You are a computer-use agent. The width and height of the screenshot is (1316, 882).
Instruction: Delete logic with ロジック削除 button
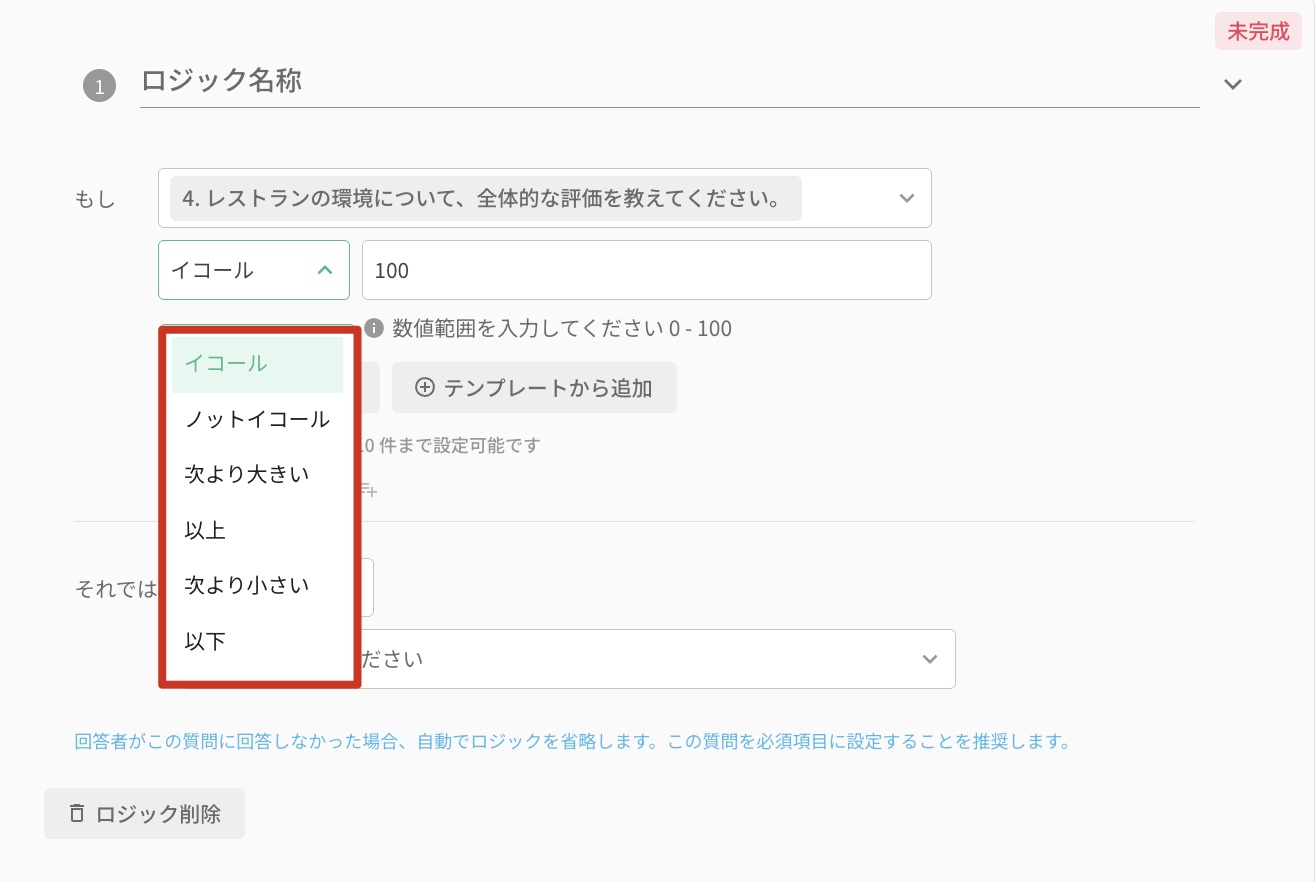pyautogui.click(x=144, y=814)
